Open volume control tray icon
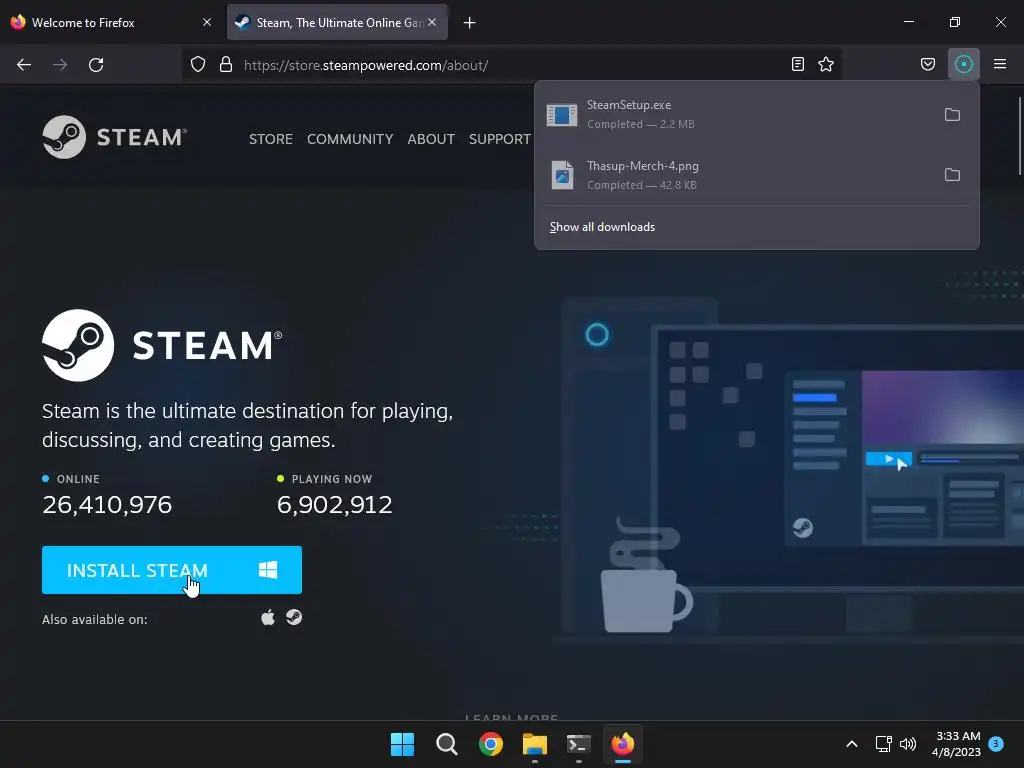The image size is (1024, 768). 908,744
